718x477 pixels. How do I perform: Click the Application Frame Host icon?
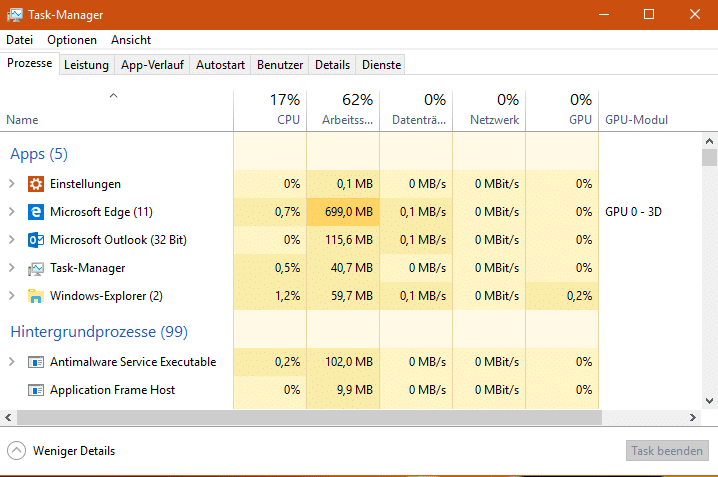tap(36, 390)
